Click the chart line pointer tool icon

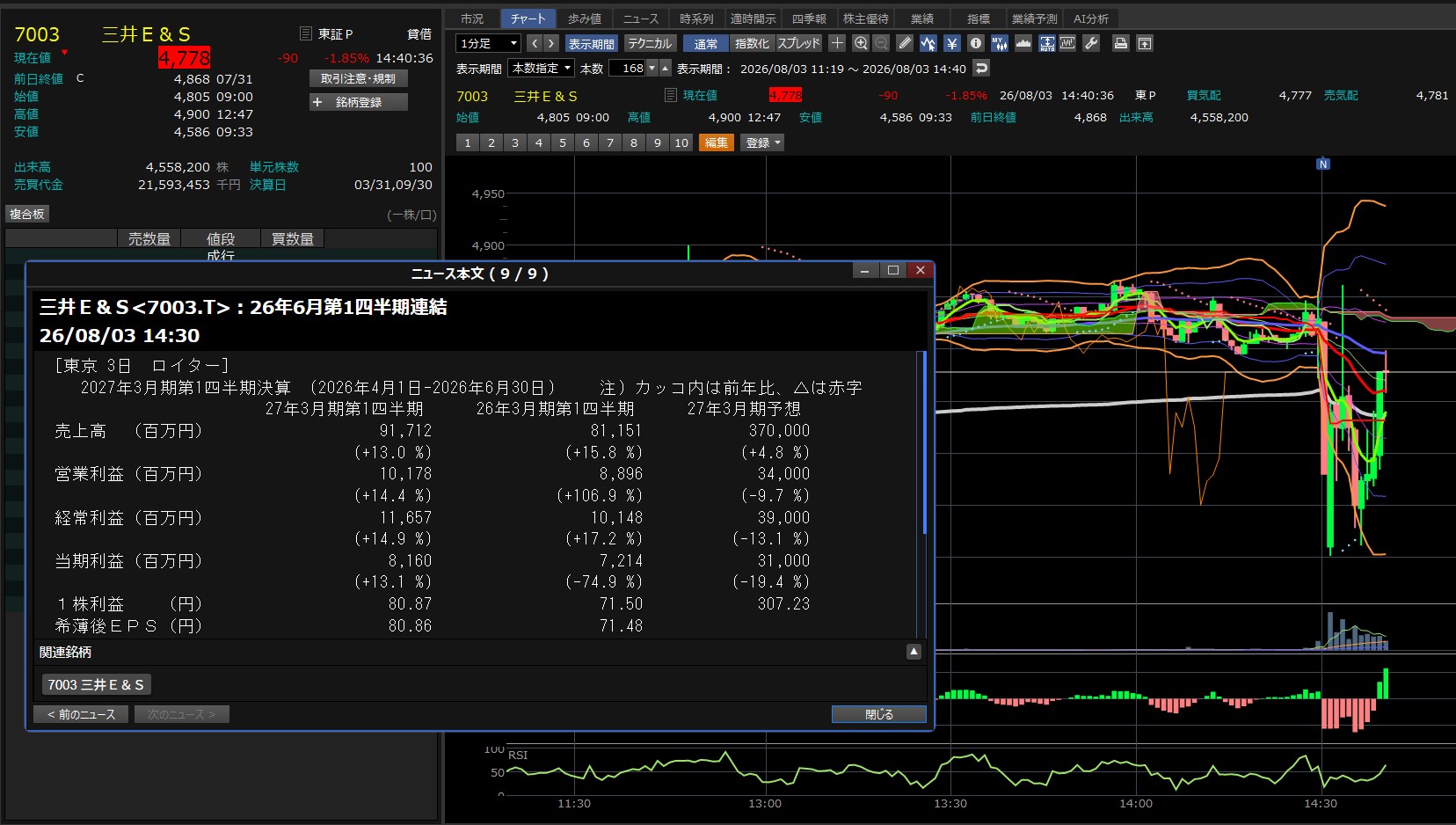928,43
